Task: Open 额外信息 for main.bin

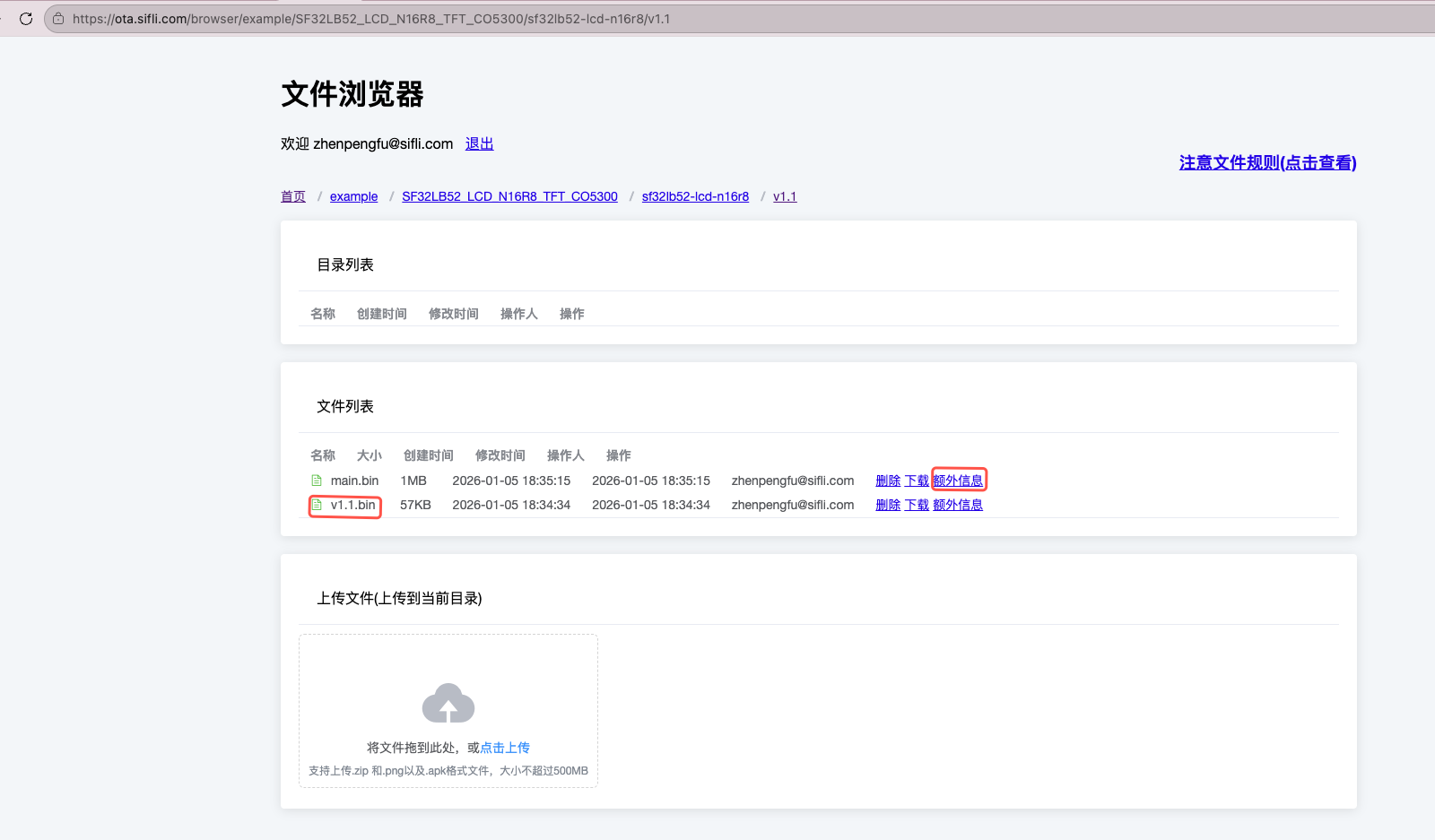Action: coord(958,481)
